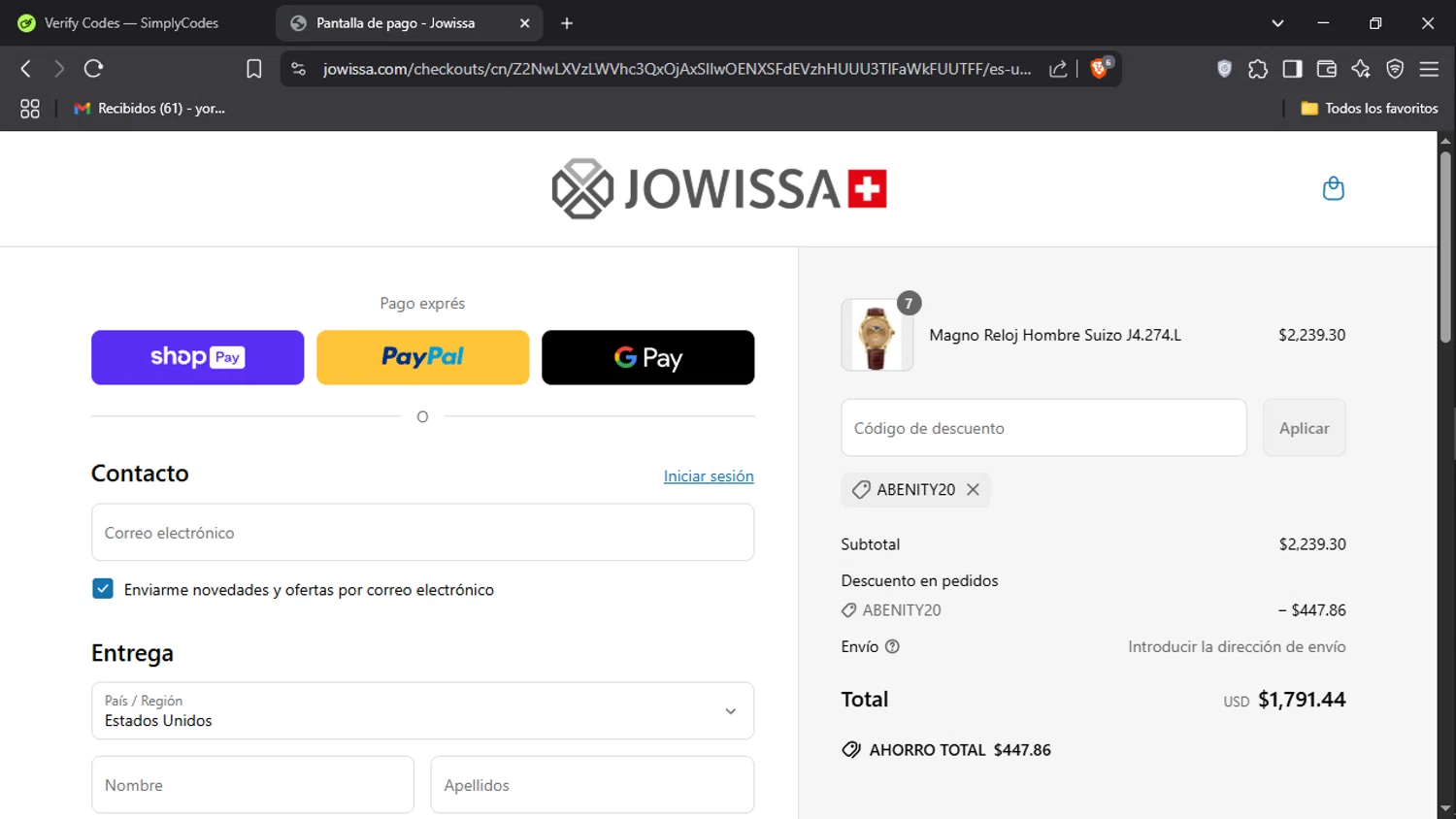Click the scrollbar down arrow
The width and height of the screenshot is (1456, 819).
1445,808
